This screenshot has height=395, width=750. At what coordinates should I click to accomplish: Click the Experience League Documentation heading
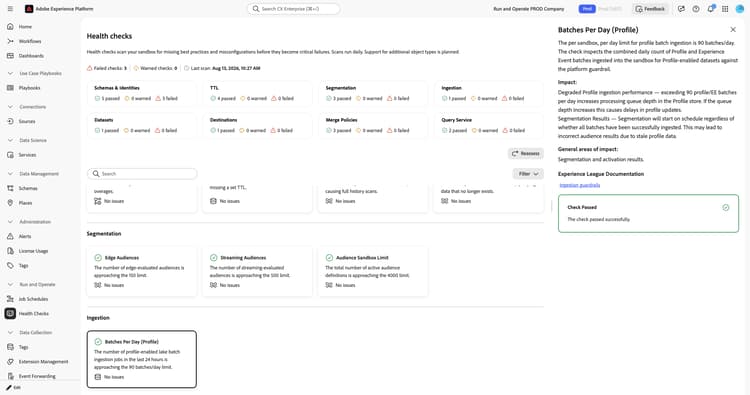601,174
